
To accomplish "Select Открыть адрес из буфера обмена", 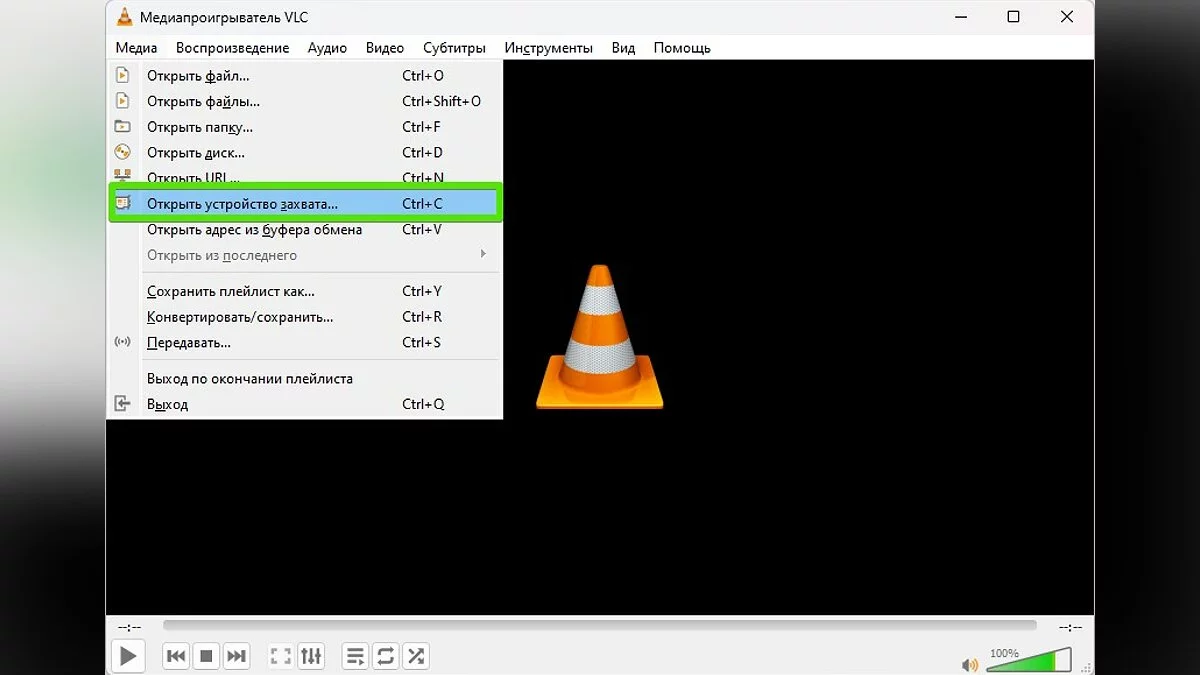I will (304, 229).
